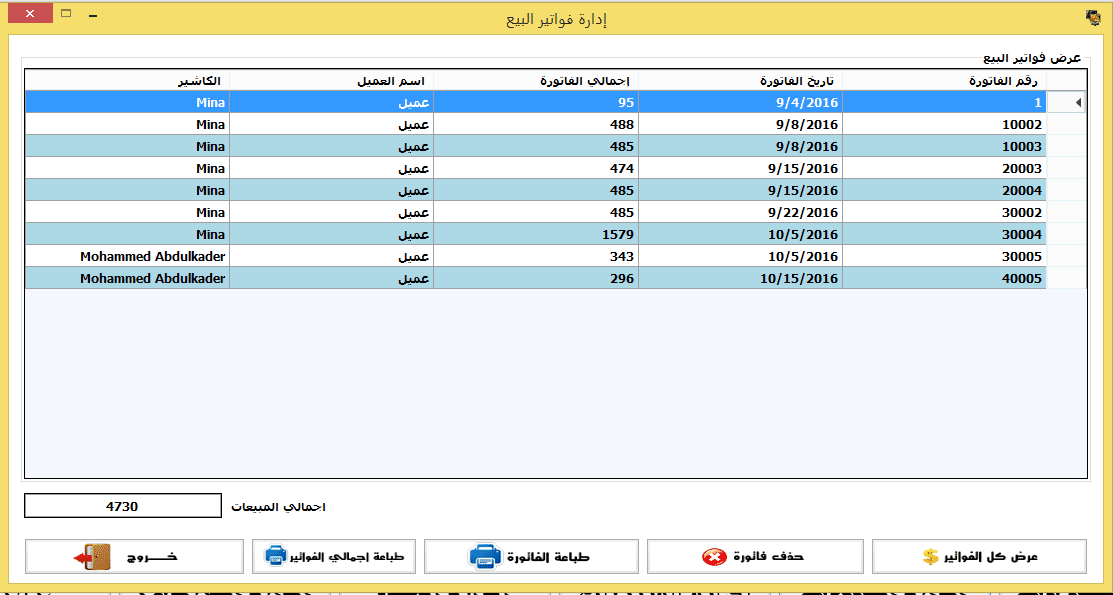Screen dimensions: 1113x595
Task: Click row header of invoice 20003
Action: coord(1066,169)
